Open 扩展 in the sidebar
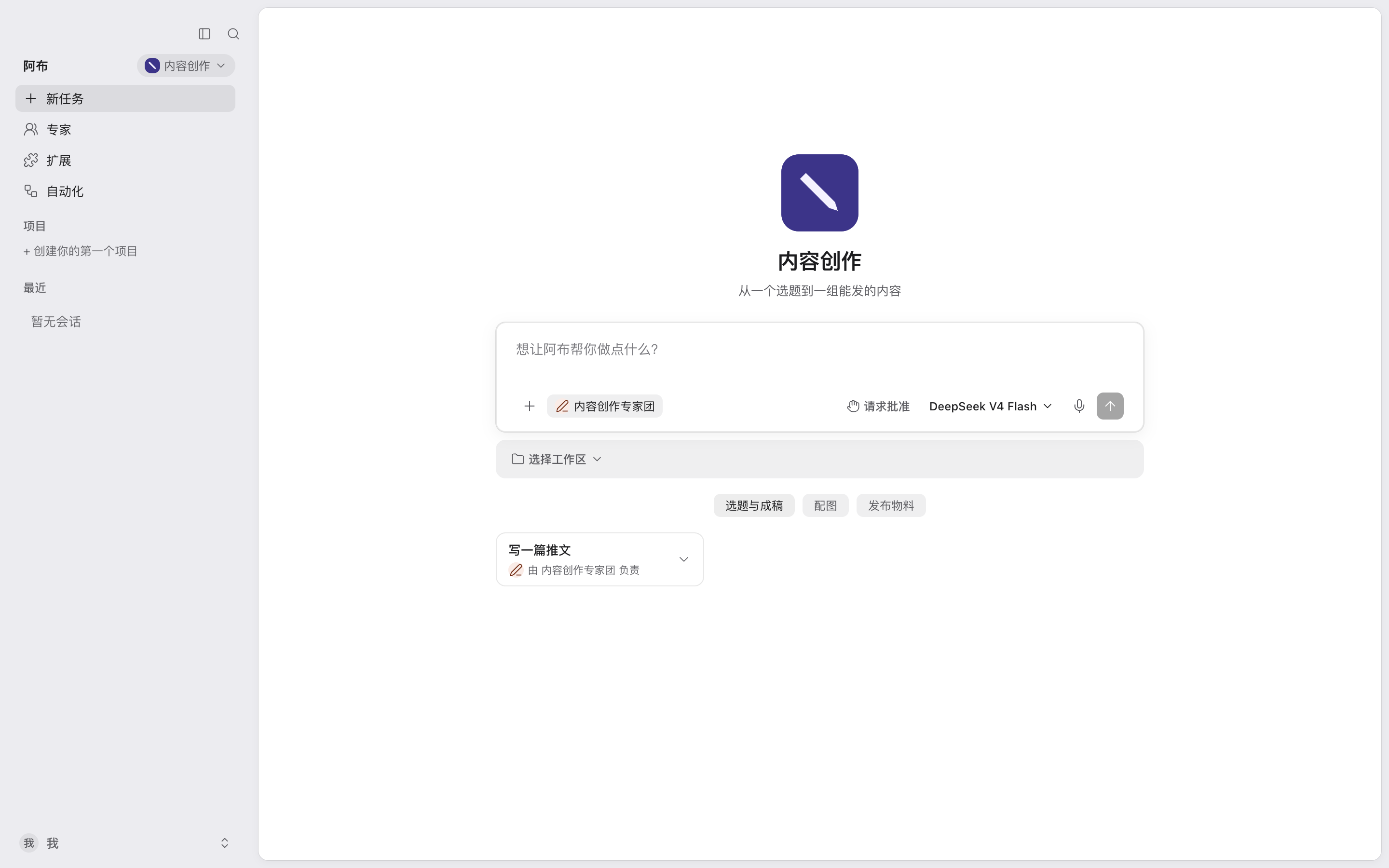 125,160
